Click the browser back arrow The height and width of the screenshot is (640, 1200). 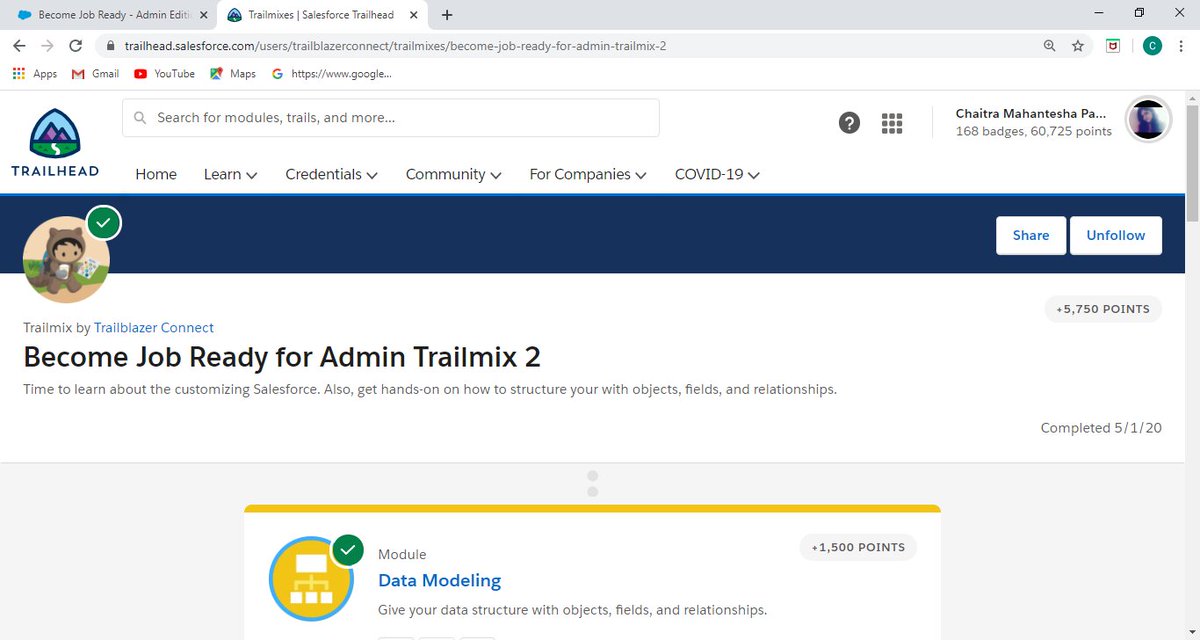coord(19,45)
